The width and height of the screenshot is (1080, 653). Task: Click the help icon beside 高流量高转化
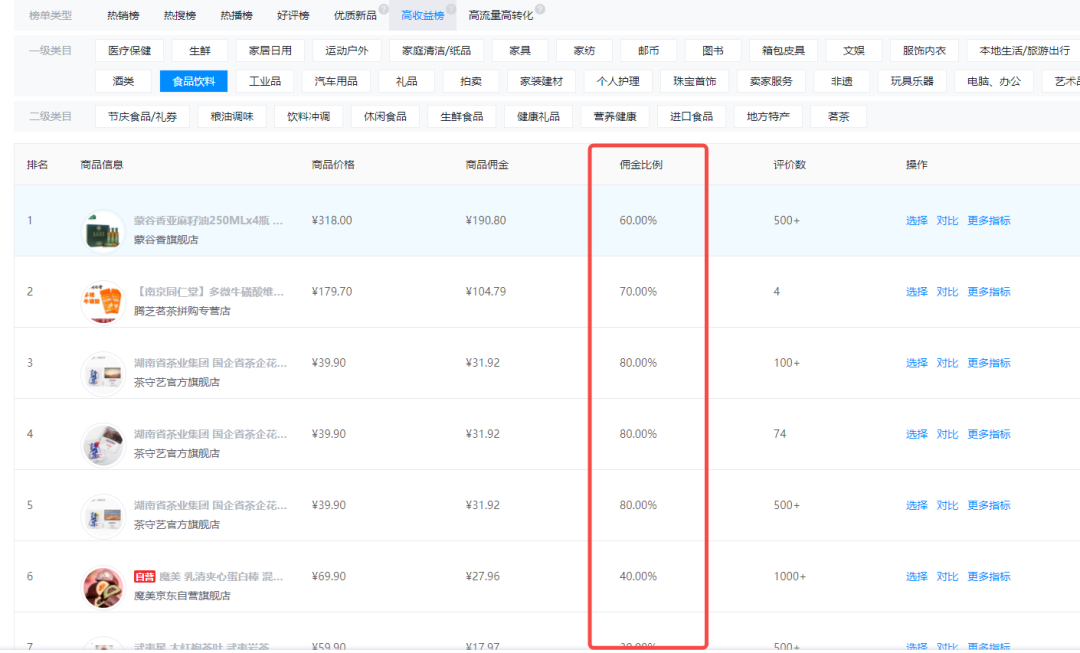pyautogui.click(x=539, y=9)
